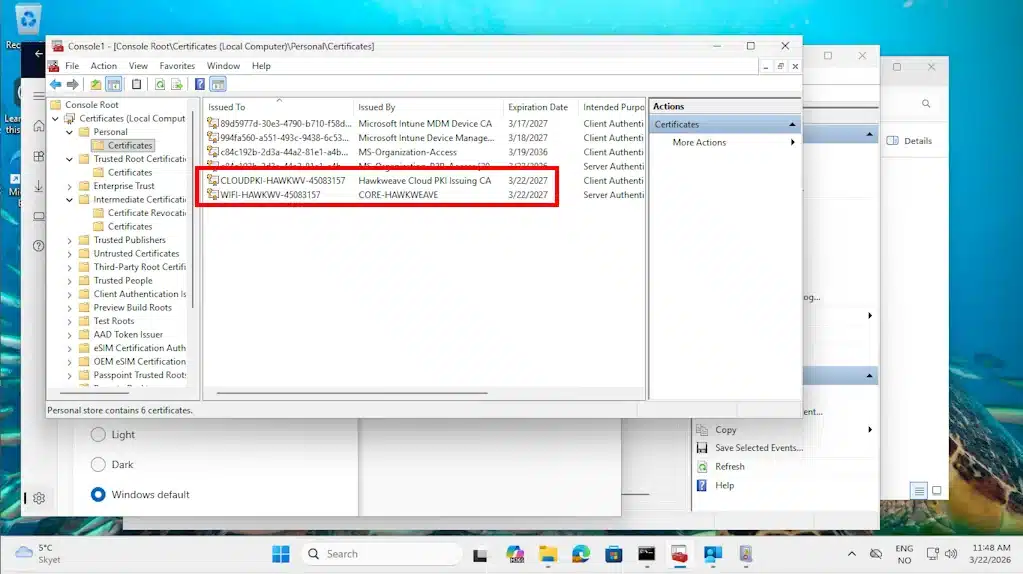Click More Actions in Actions pane

[x=699, y=143]
